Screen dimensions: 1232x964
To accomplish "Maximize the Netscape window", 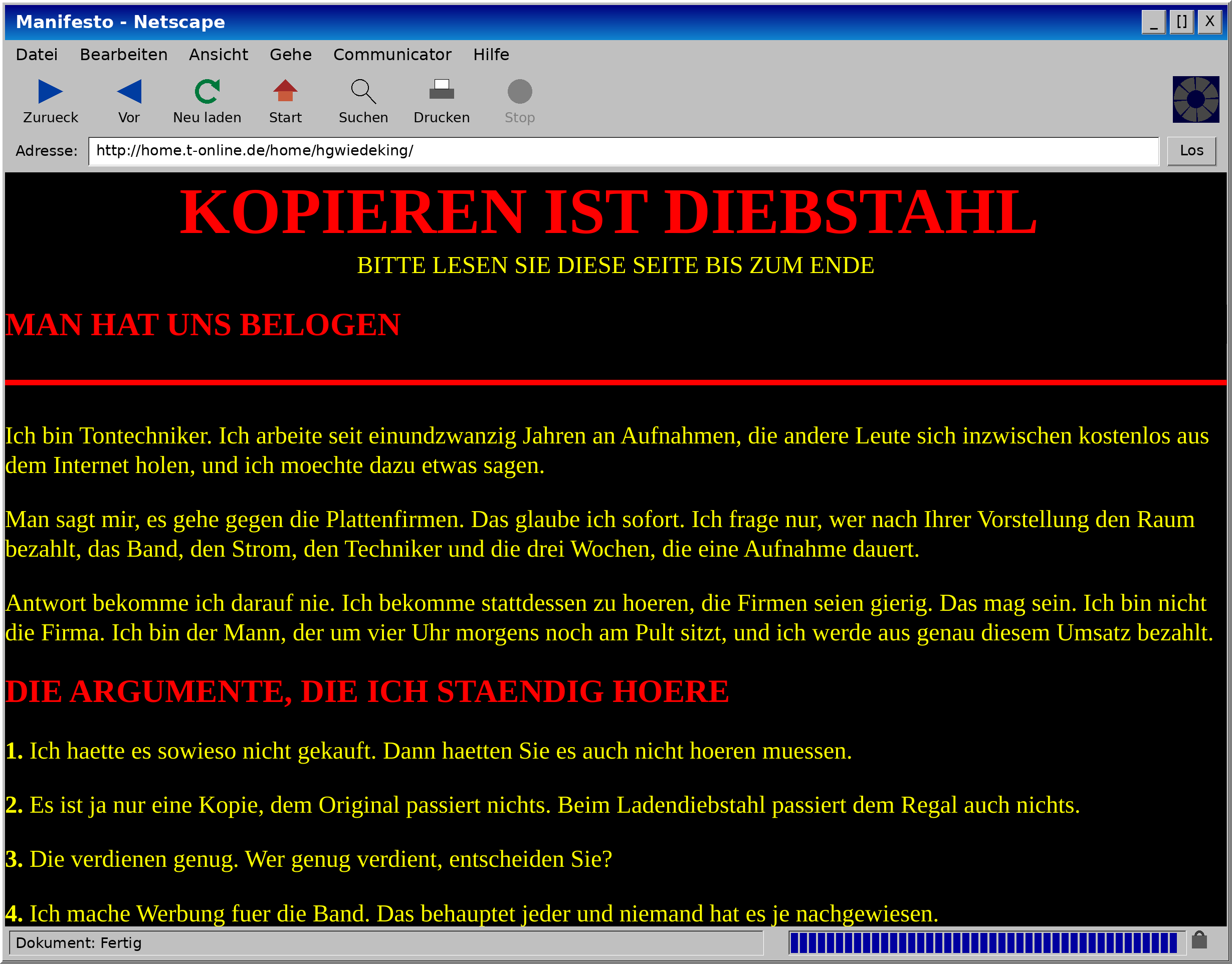I will point(1181,22).
